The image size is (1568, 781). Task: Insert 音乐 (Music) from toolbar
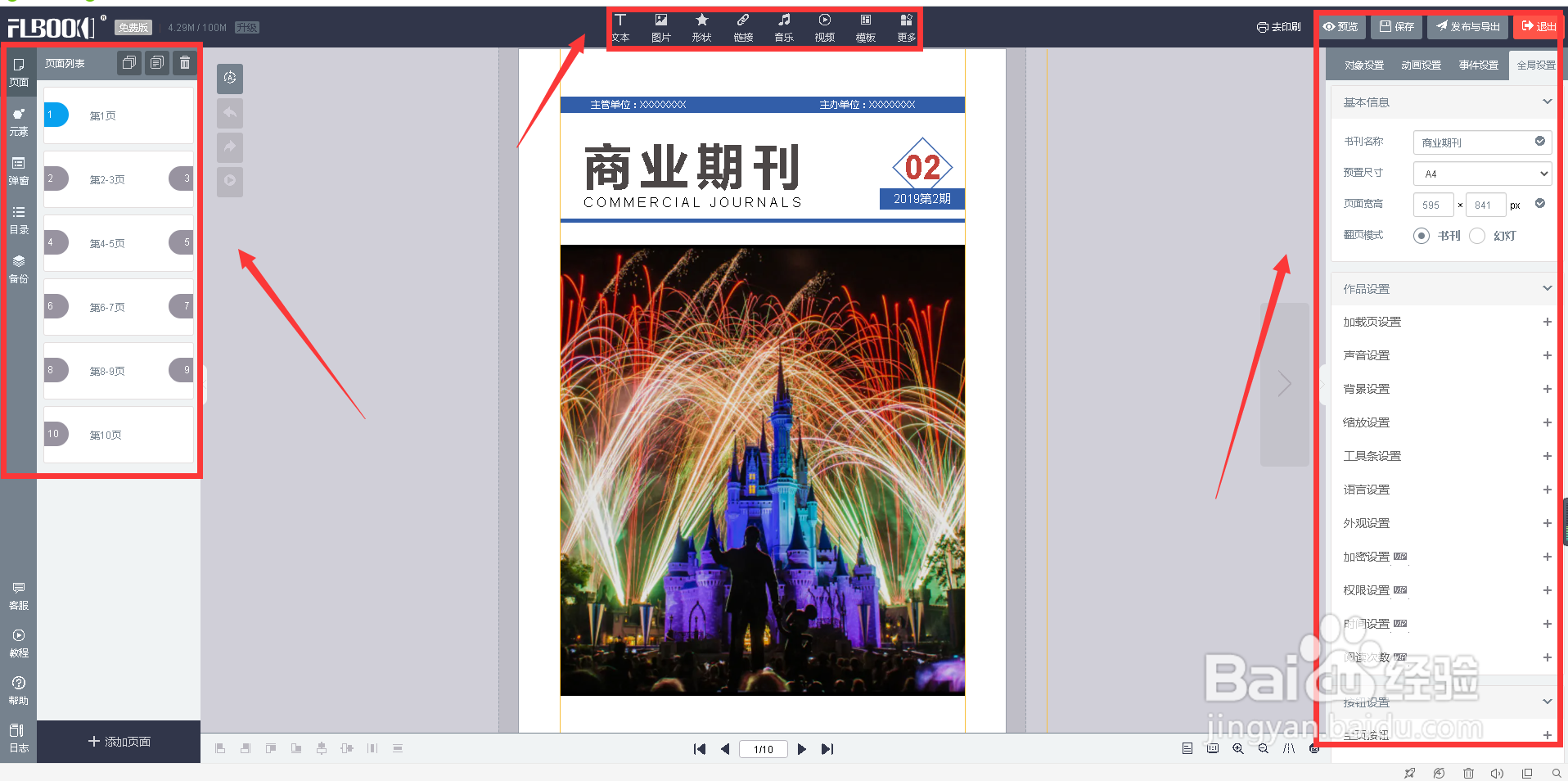click(784, 28)
